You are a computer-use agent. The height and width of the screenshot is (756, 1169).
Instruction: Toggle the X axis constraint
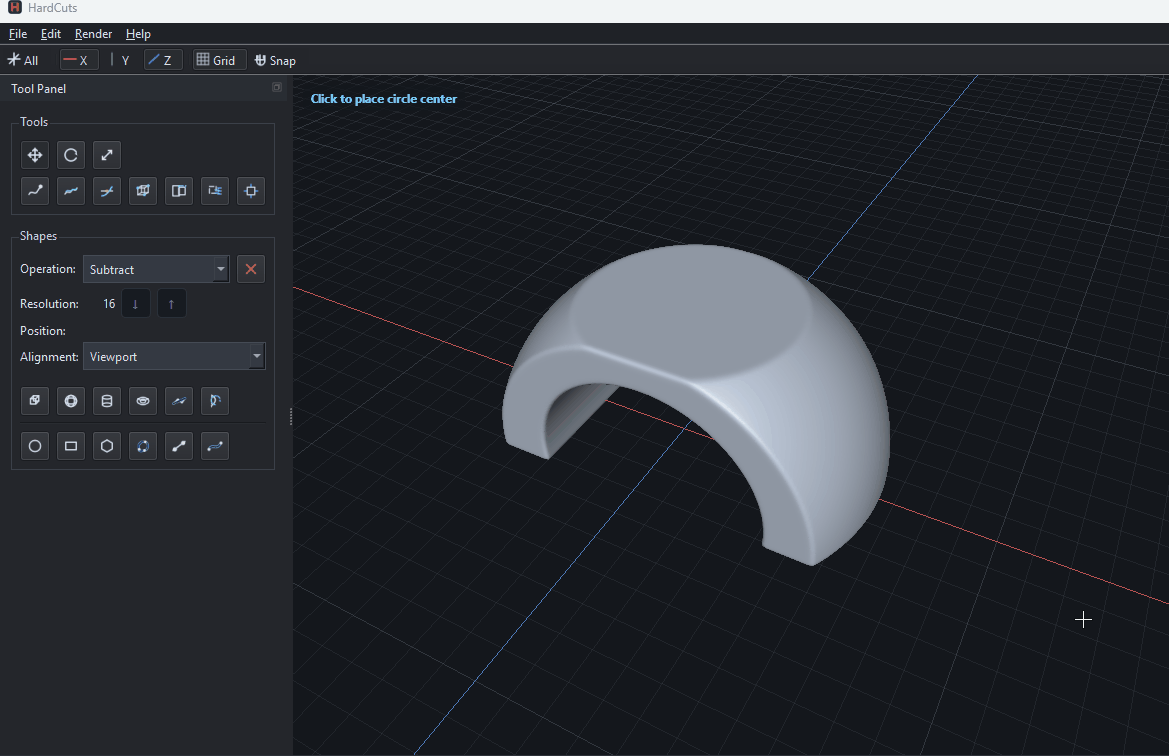tap(78, 60)
